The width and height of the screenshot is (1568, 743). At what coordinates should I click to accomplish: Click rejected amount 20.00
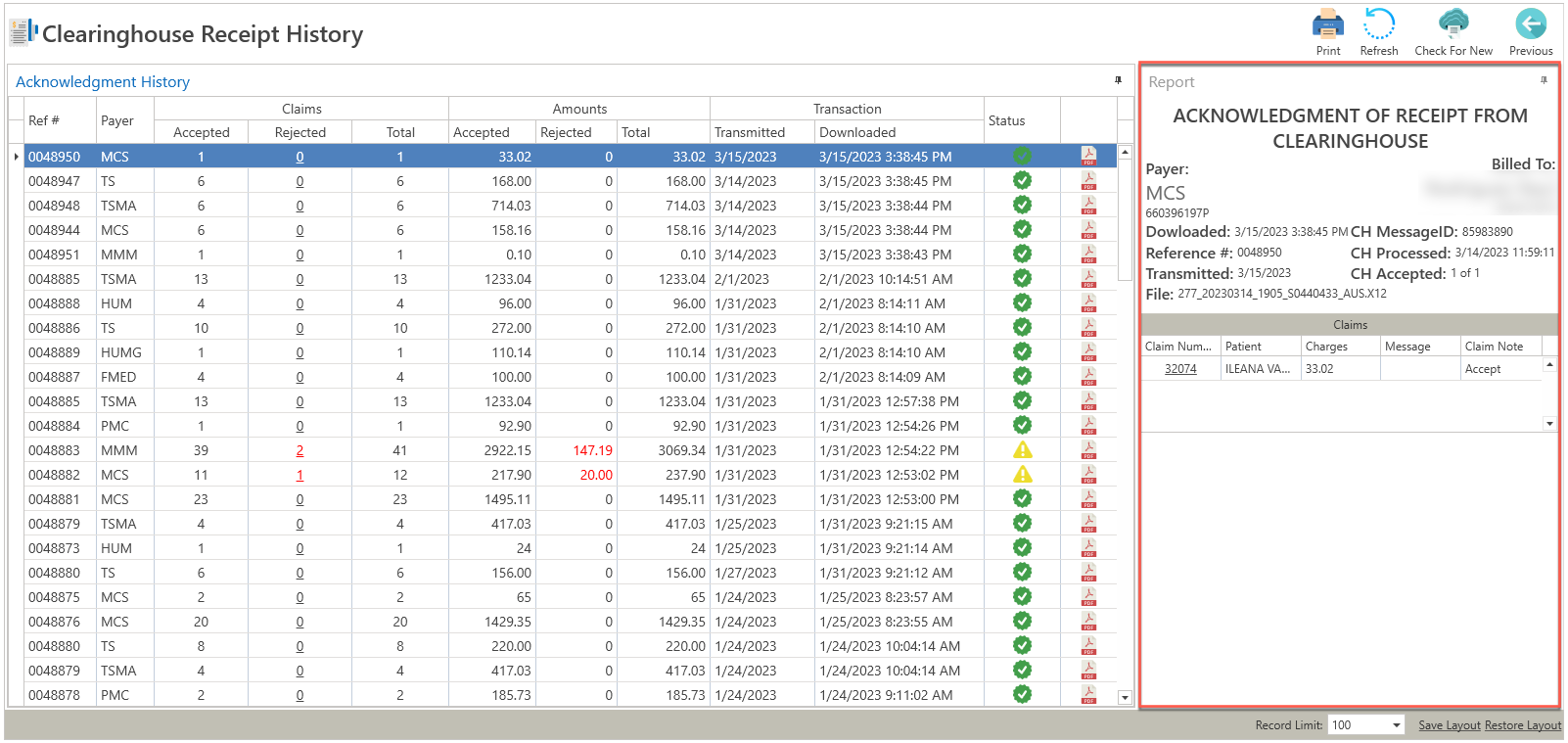596,475
